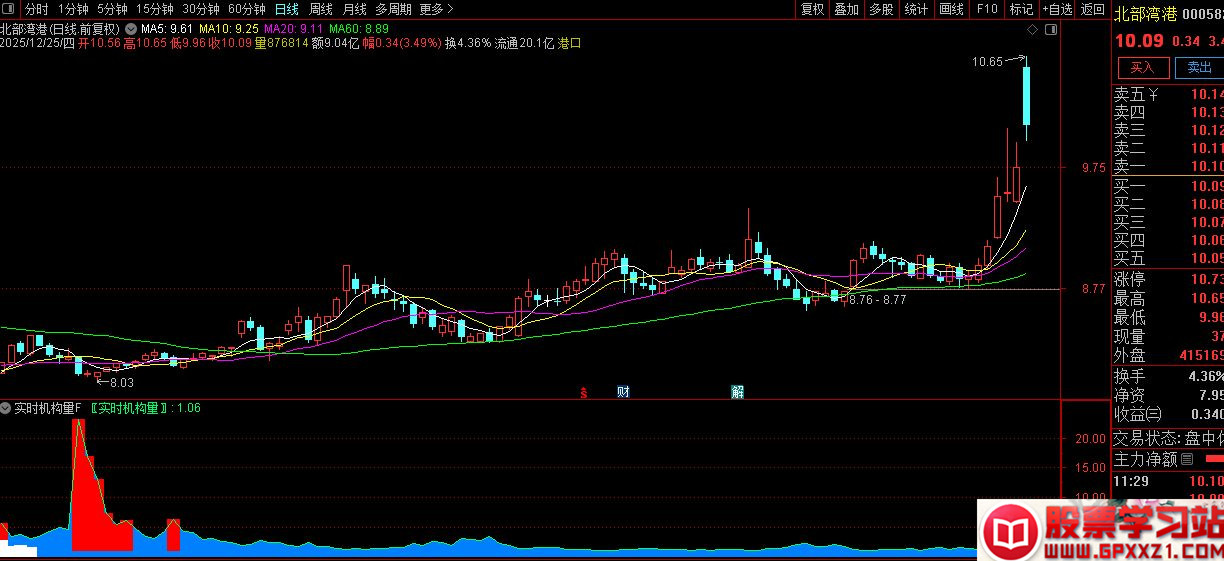Add stock via +自选 button

[1057, 9]
